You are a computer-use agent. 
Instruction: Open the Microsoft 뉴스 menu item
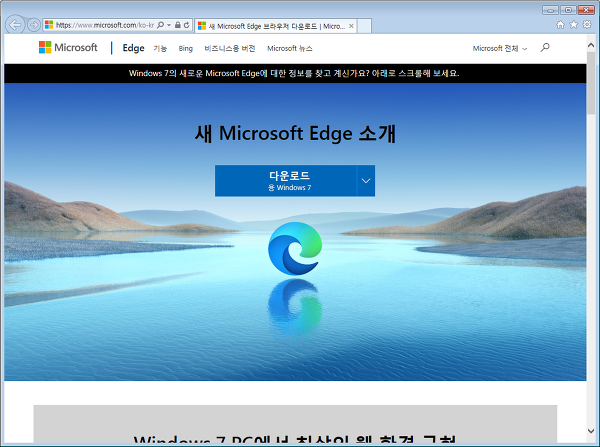[x=290, y=48]
